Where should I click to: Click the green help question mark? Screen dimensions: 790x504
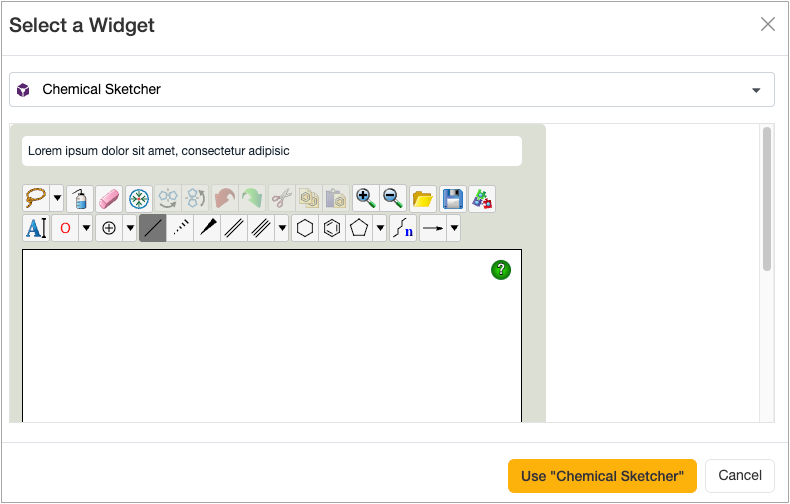coord(501,270)
